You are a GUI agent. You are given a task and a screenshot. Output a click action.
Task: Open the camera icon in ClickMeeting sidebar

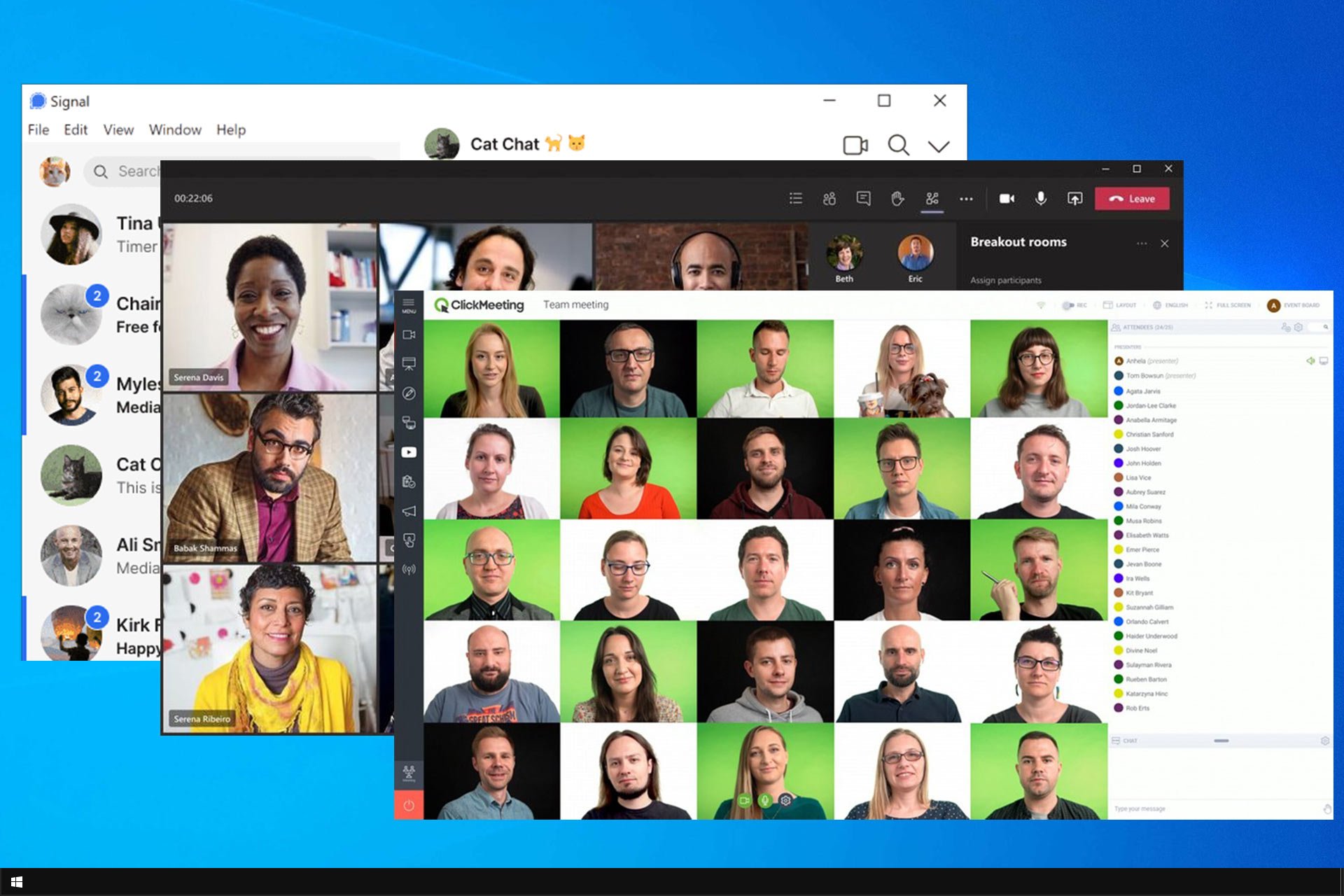pyautogui.click(x=409, y=335)
